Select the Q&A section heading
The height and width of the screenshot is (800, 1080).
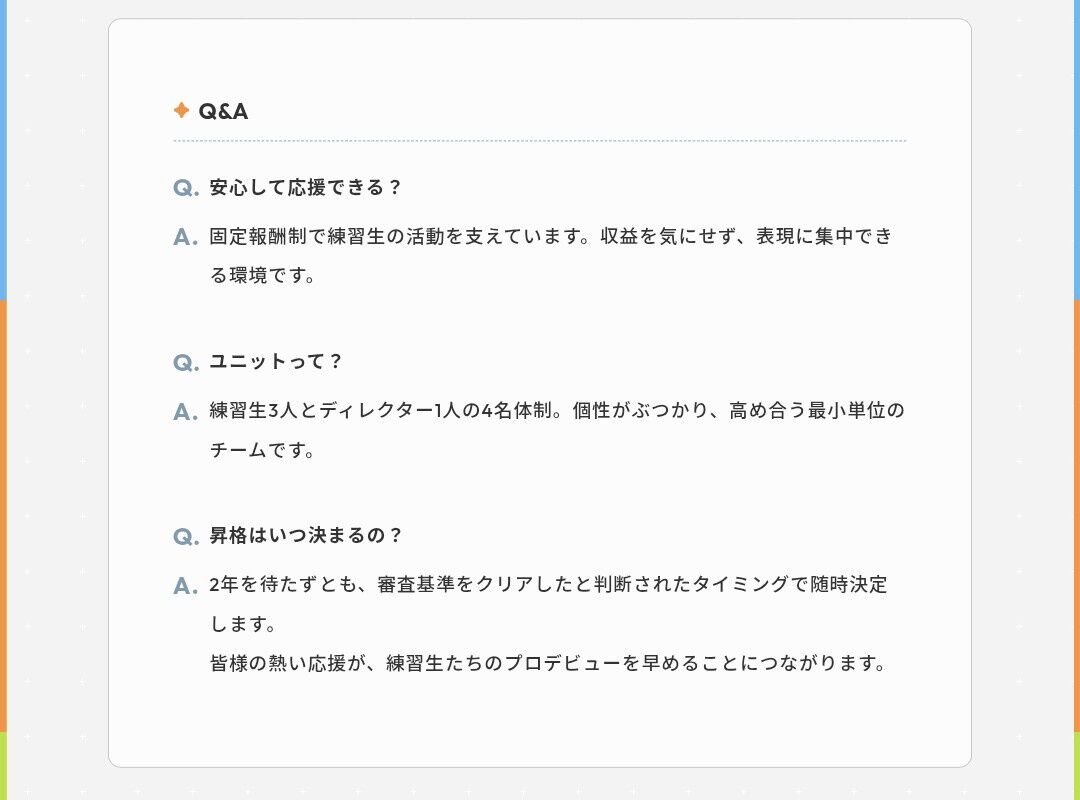point(223,111)
